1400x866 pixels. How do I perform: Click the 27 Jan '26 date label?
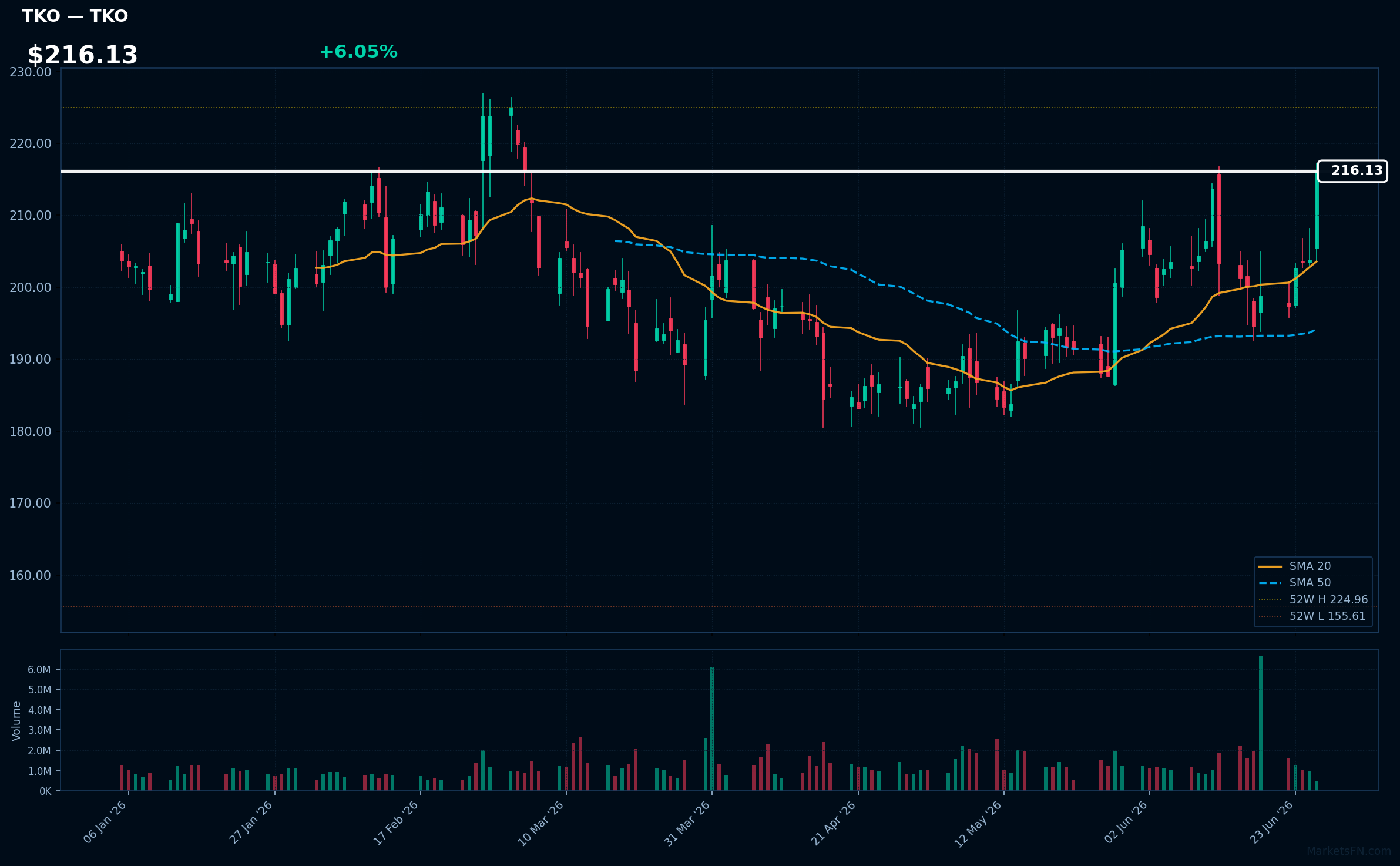coord(251,822)
